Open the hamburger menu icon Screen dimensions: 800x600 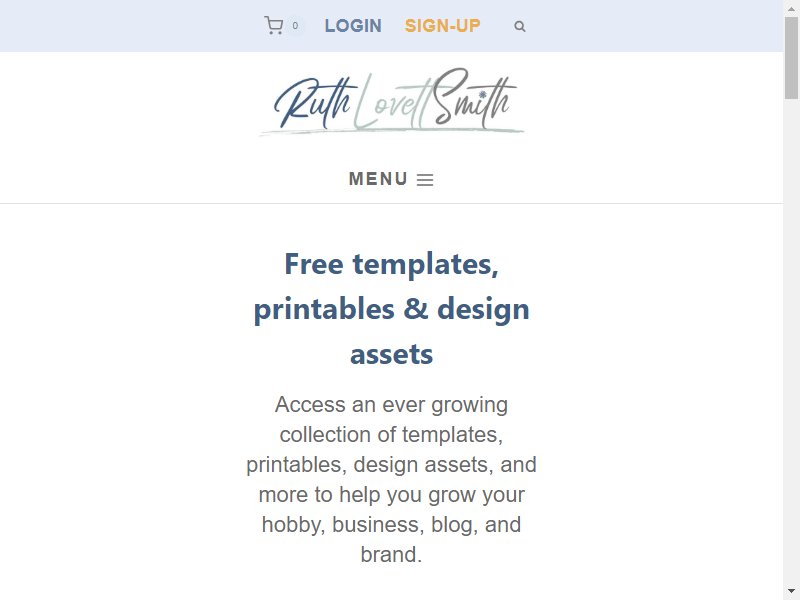(425, 180)
